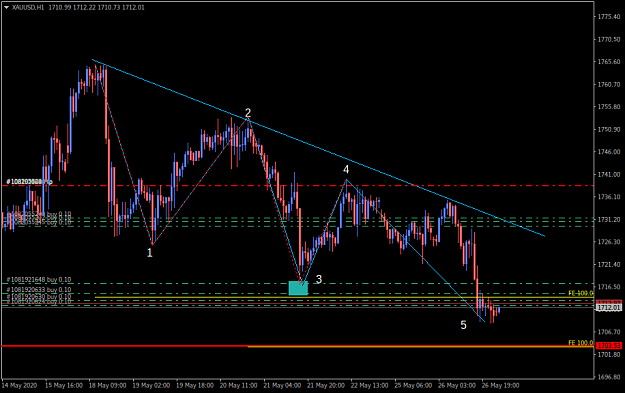Image resolution: width=625 pixels, height=393 pixels.
Task: Click the order label #1081920633 buy 0.10
Action: point(39,290)
